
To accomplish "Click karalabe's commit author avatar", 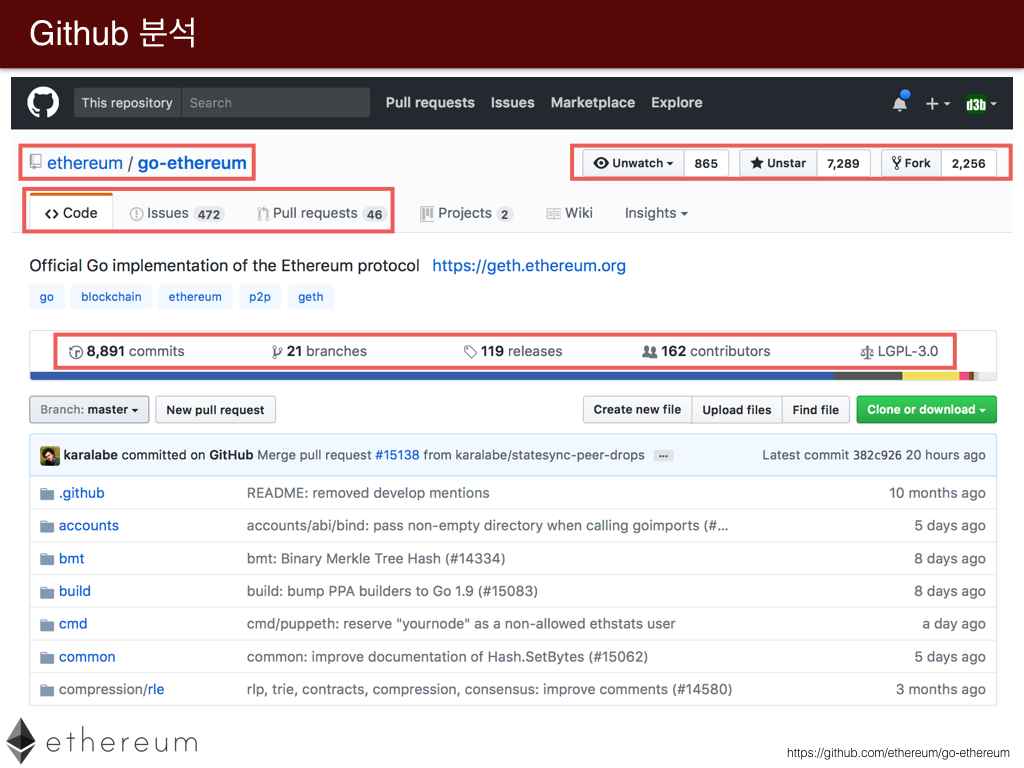I will pyautogui.click(x=50, y=455).
